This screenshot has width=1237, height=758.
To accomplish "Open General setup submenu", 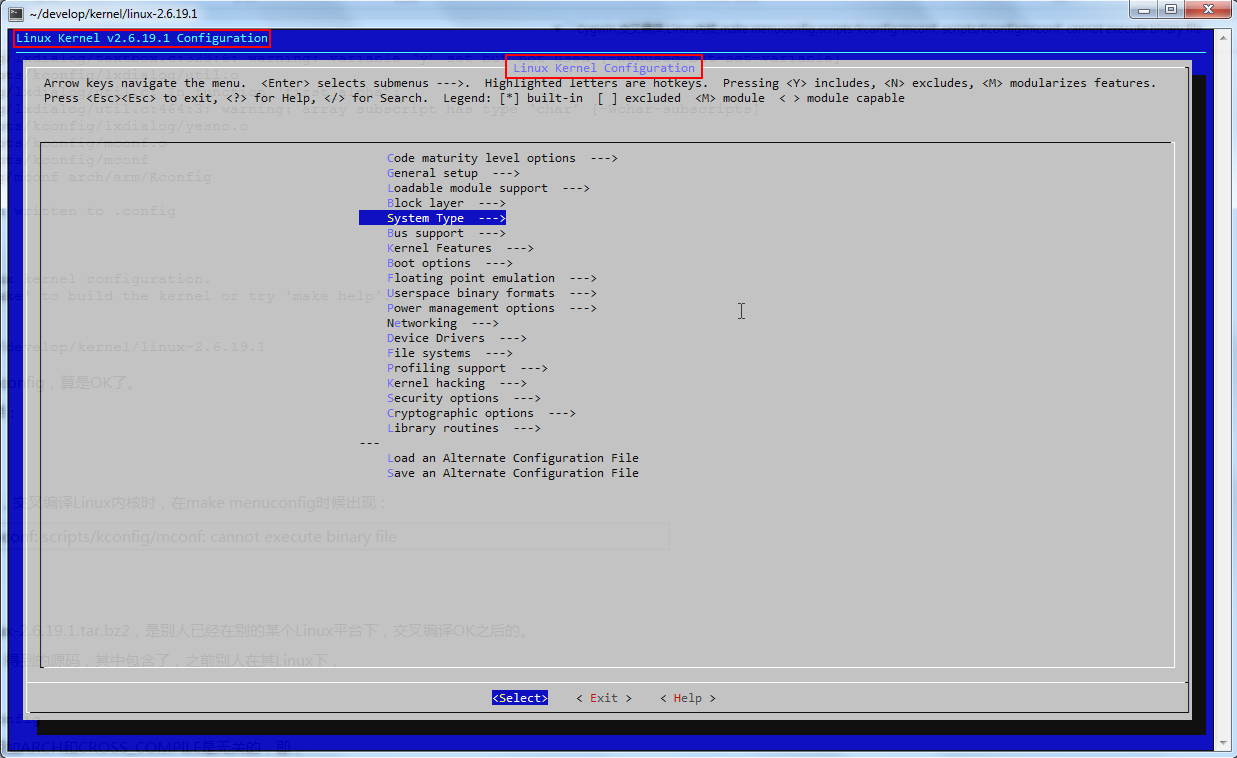I will 453,173.
